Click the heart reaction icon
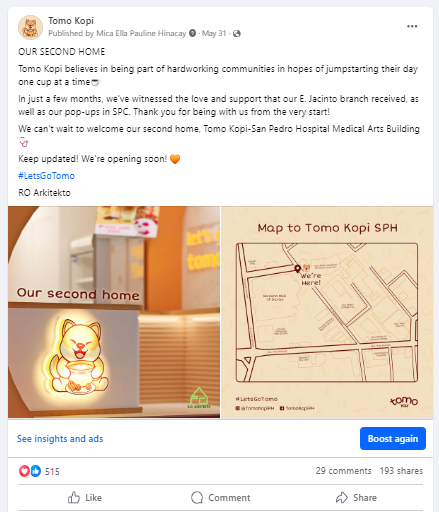 coord(24,471)
